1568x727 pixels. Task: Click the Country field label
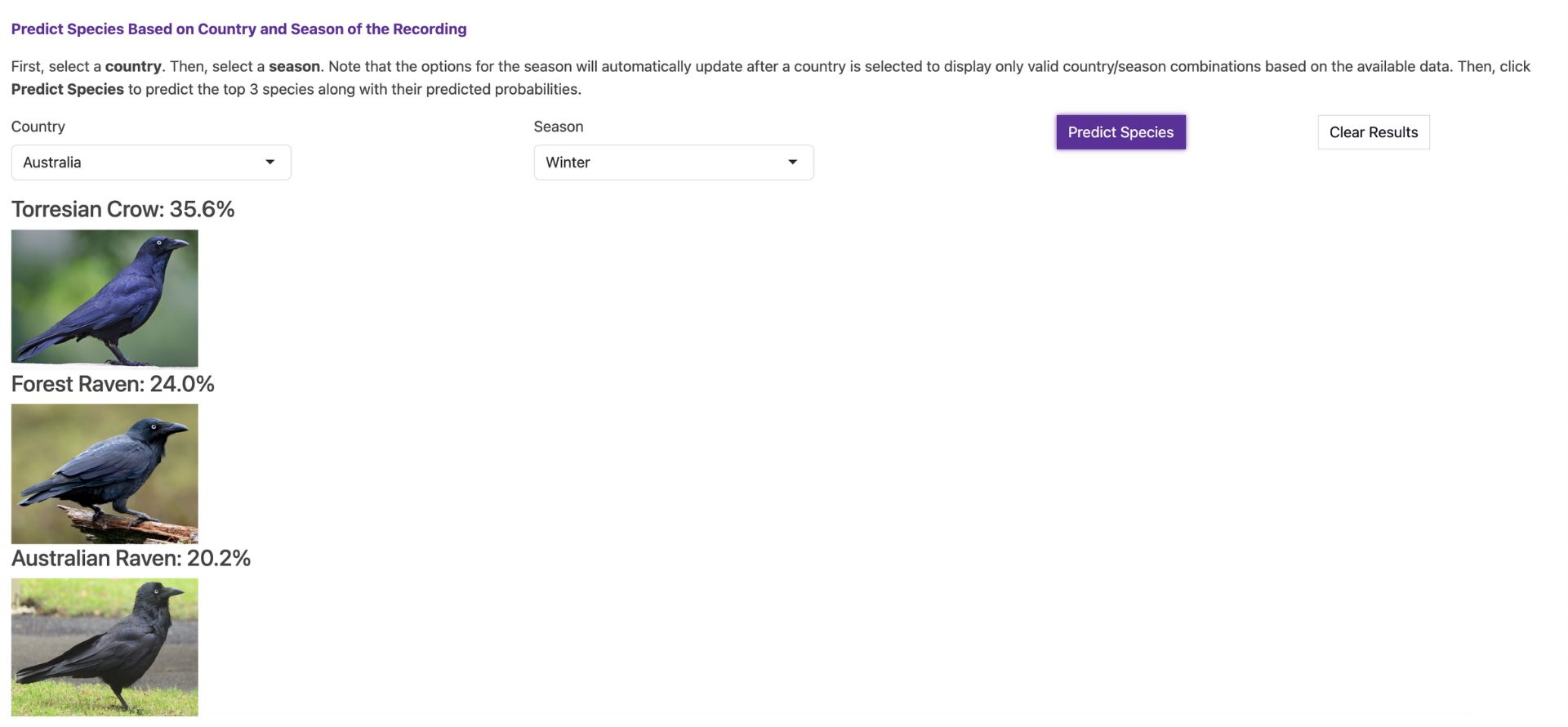[38, 127]
